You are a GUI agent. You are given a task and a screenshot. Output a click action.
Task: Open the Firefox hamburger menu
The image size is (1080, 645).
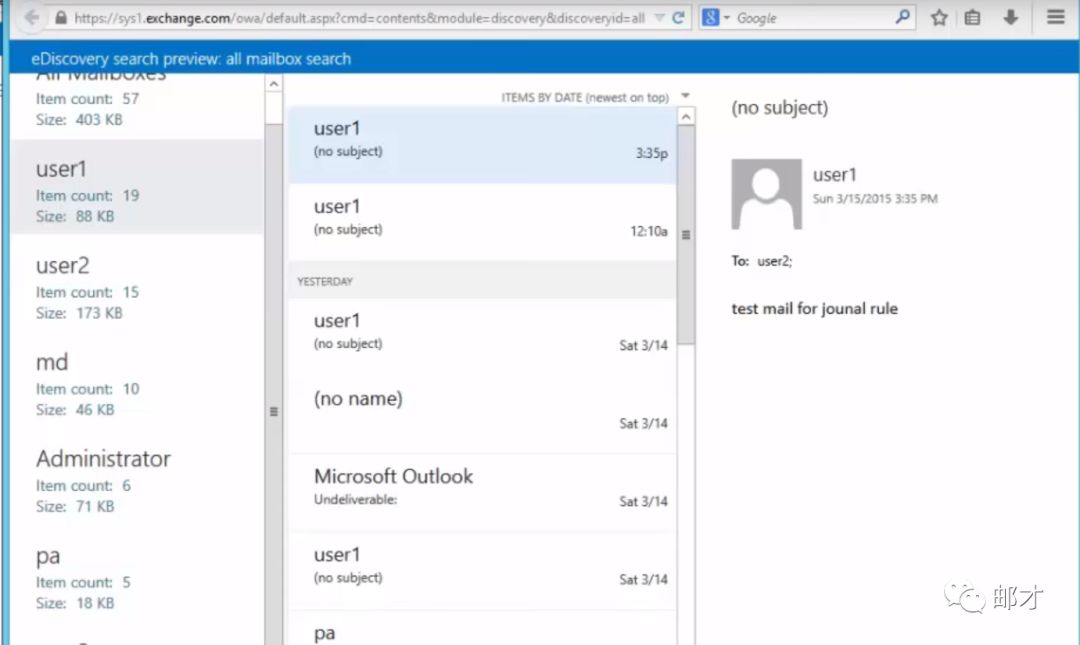click(1055, 18)
